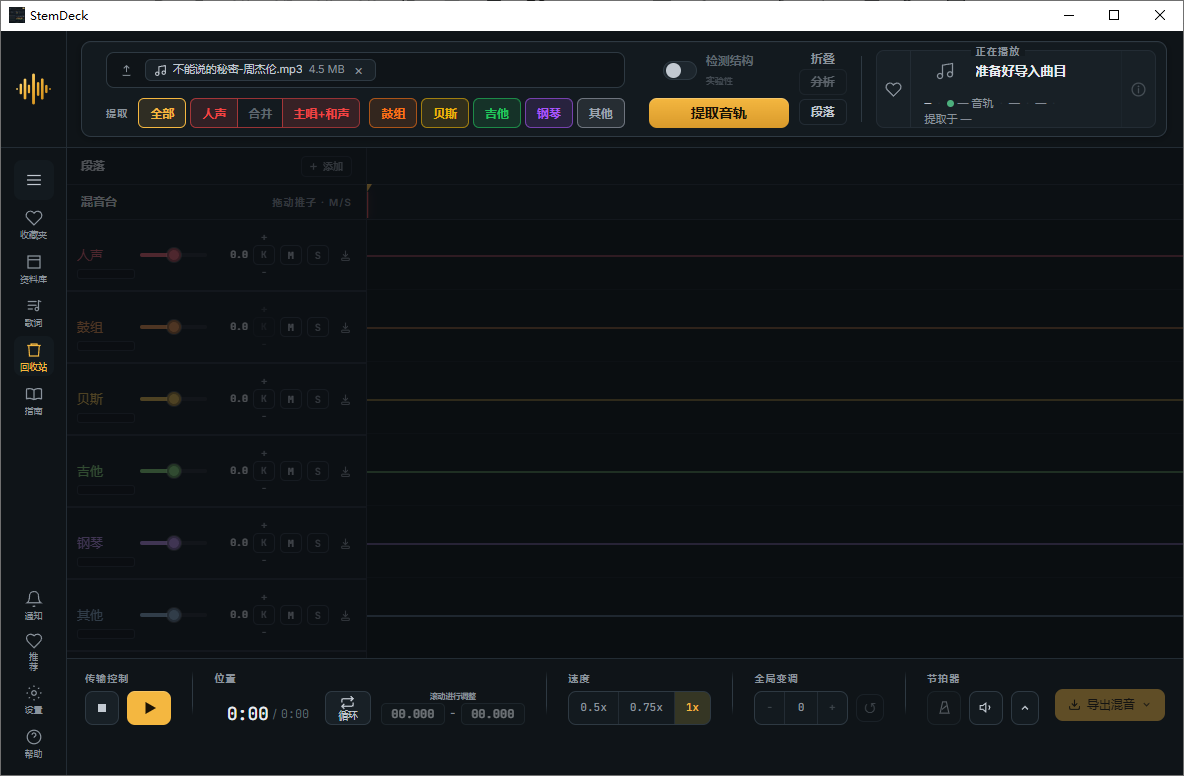Toggle the 循环 loop button
This screenshot has width=1184, height=776.
click(347, 708)
